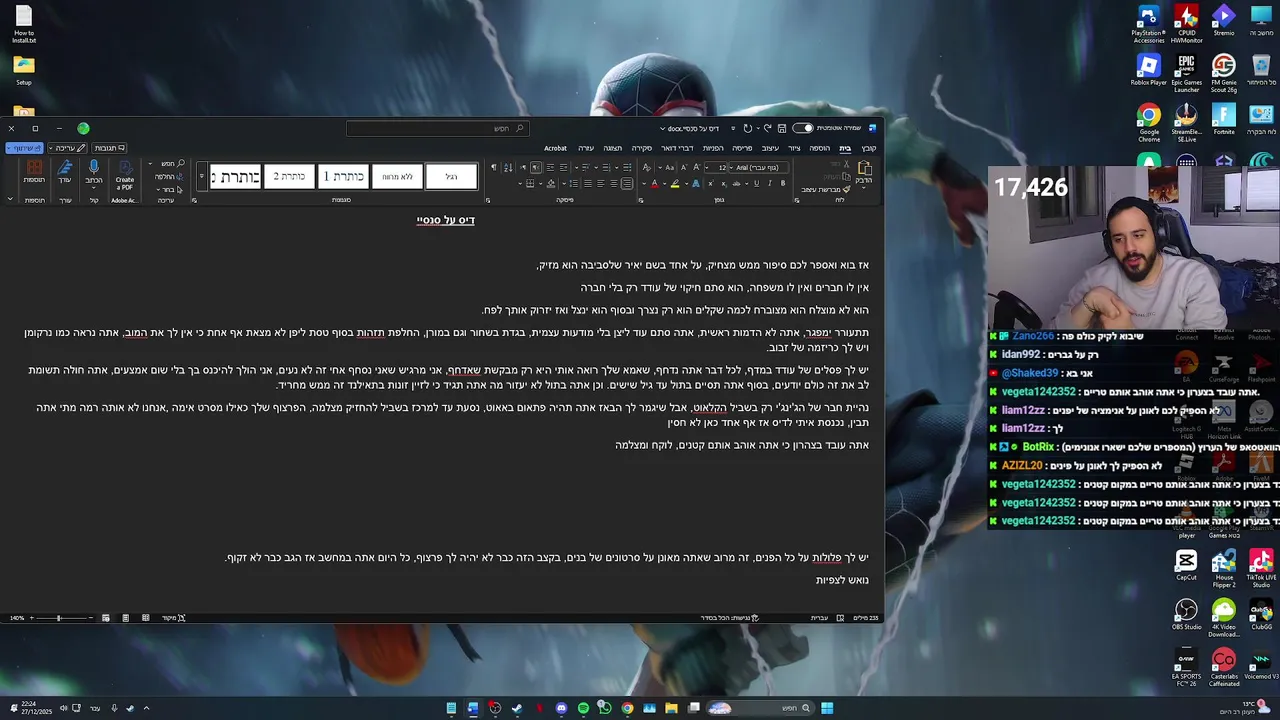The height and width of the screenshot is (720, 1280).
Task: Click the Increase Font Size icon
Action: [697, 168]
